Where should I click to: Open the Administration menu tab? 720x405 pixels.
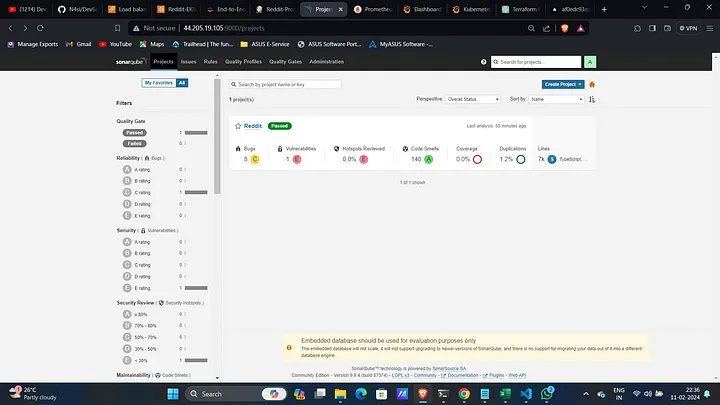[326, 62]
